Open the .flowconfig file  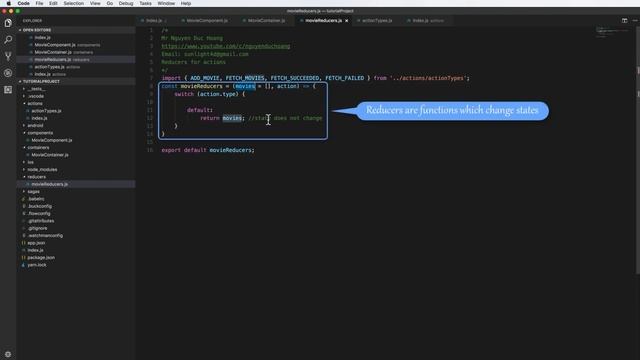tap(39, 214)
